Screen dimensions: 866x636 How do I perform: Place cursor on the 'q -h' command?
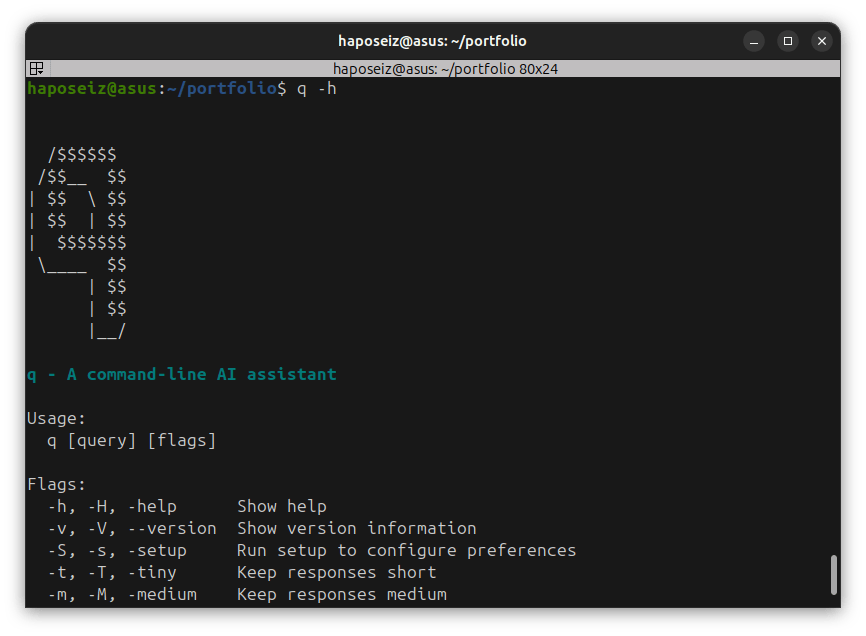tap(316, 88)
